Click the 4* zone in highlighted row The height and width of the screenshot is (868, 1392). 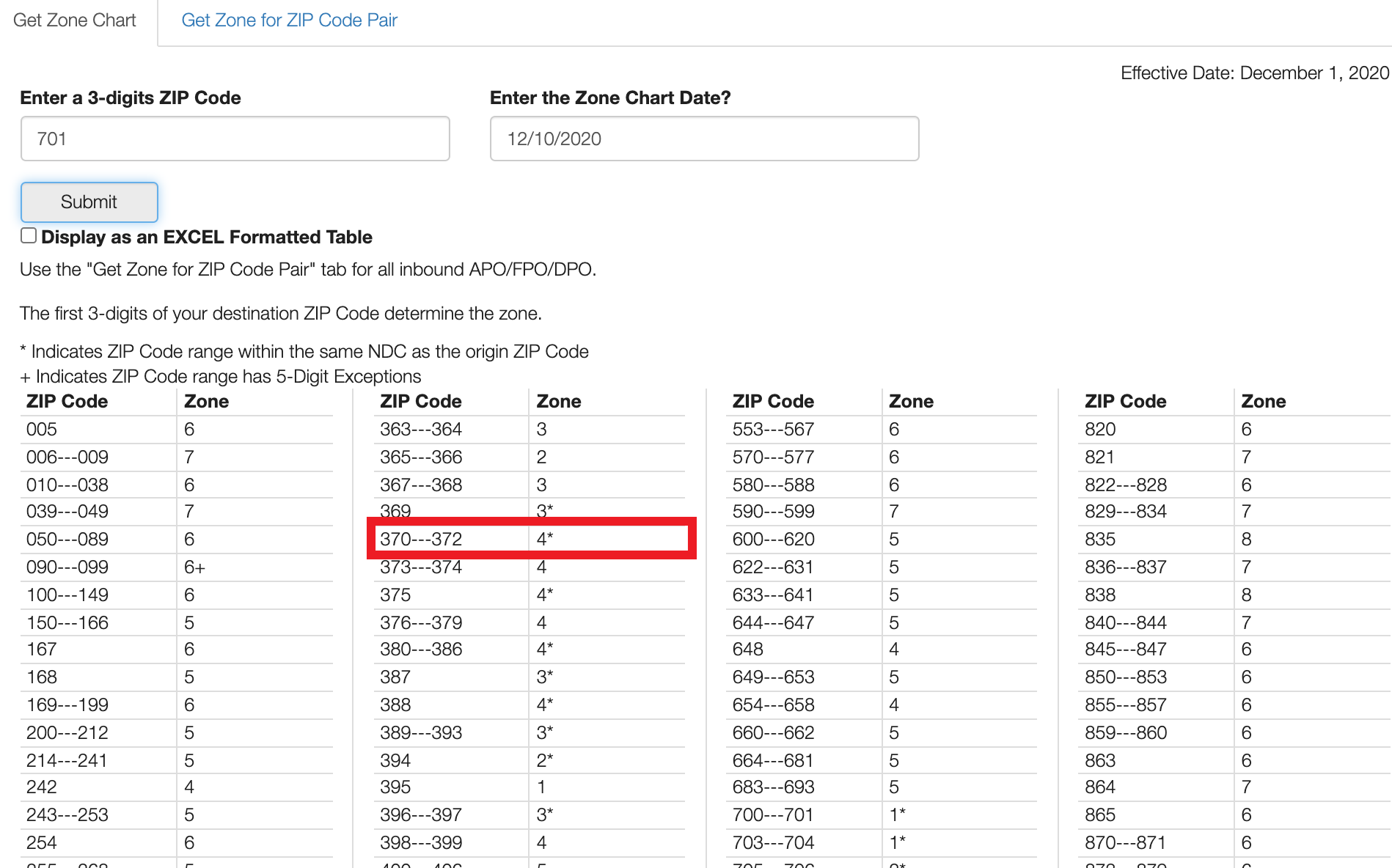[x=544, y=540]
